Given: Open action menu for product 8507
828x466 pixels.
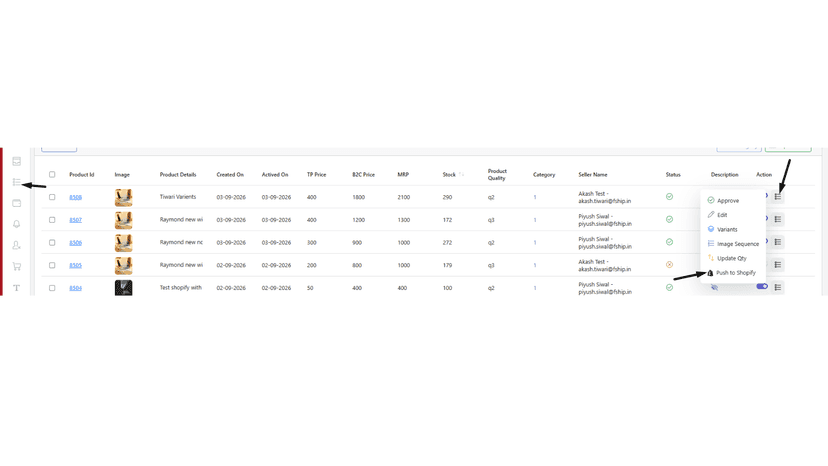Looking at the screenshot, I should pos(778,219).
